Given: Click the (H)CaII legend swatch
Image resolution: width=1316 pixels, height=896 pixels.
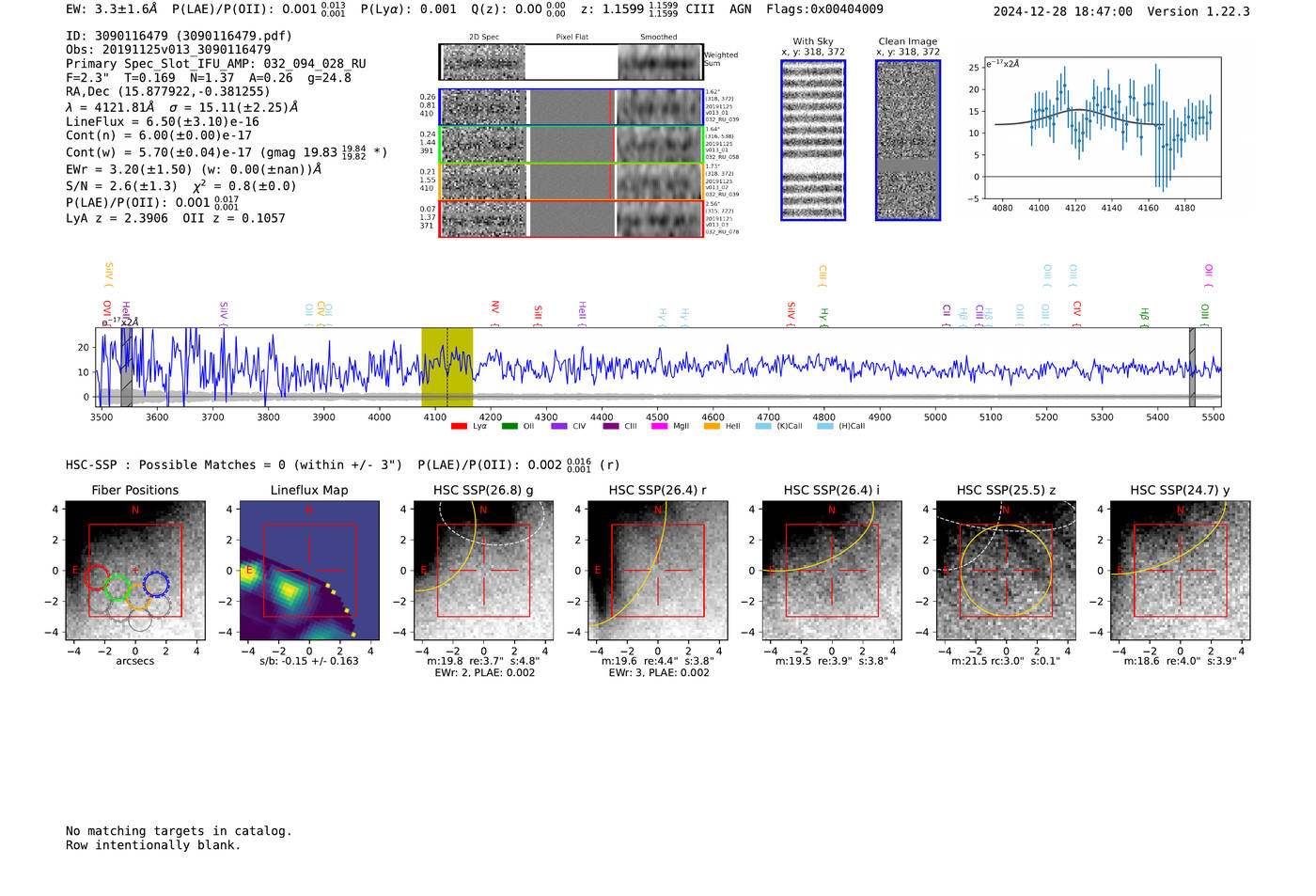Looking at the screenshot, I should [825, 426].
